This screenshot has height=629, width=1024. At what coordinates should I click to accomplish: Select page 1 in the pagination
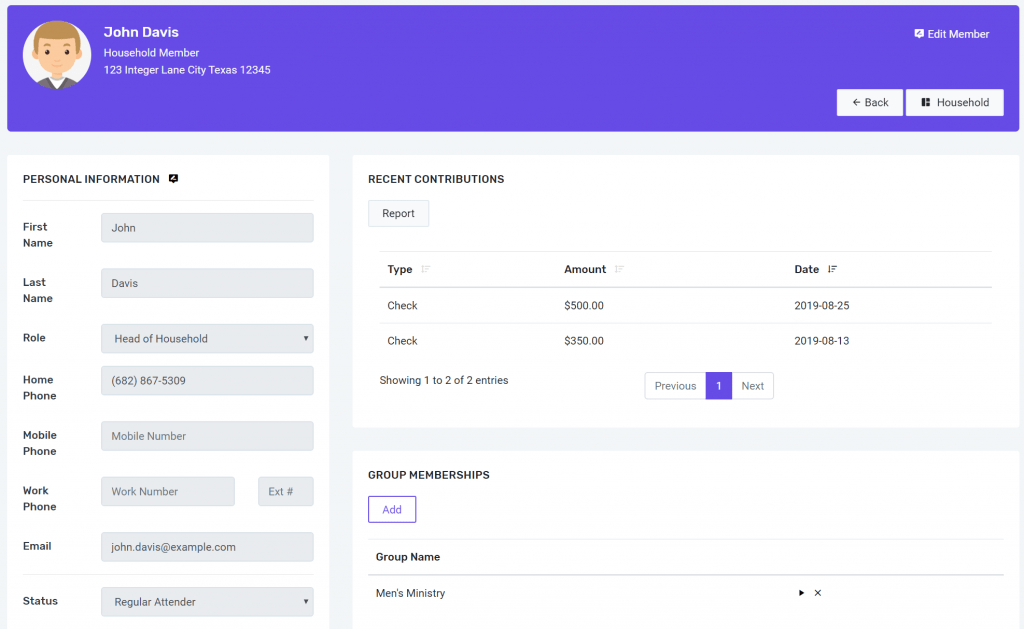tap(719, 385)
